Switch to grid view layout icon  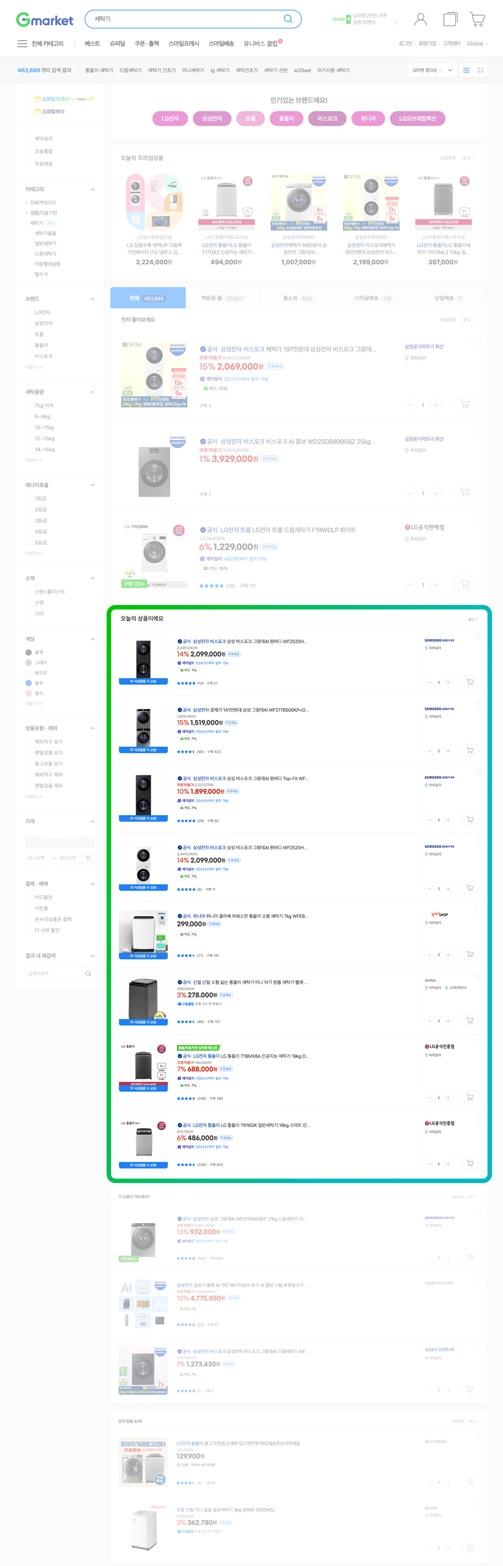pos(482,70)
